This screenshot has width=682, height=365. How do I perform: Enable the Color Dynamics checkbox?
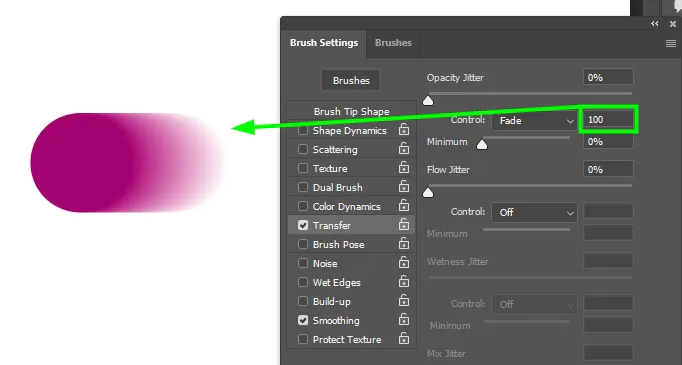(x=303, y=206)
